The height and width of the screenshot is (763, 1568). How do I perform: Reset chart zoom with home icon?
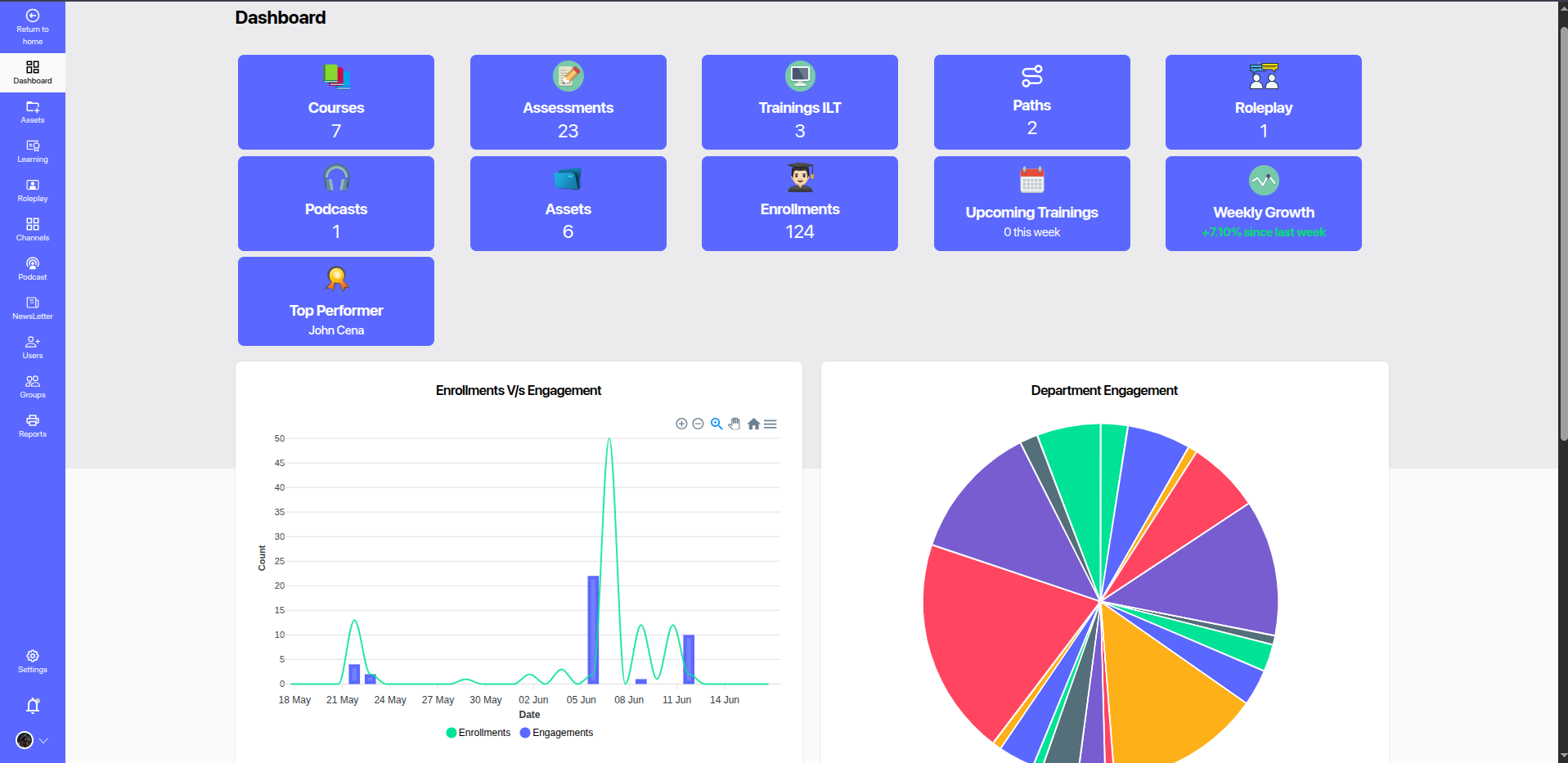[x=753, y=424]
